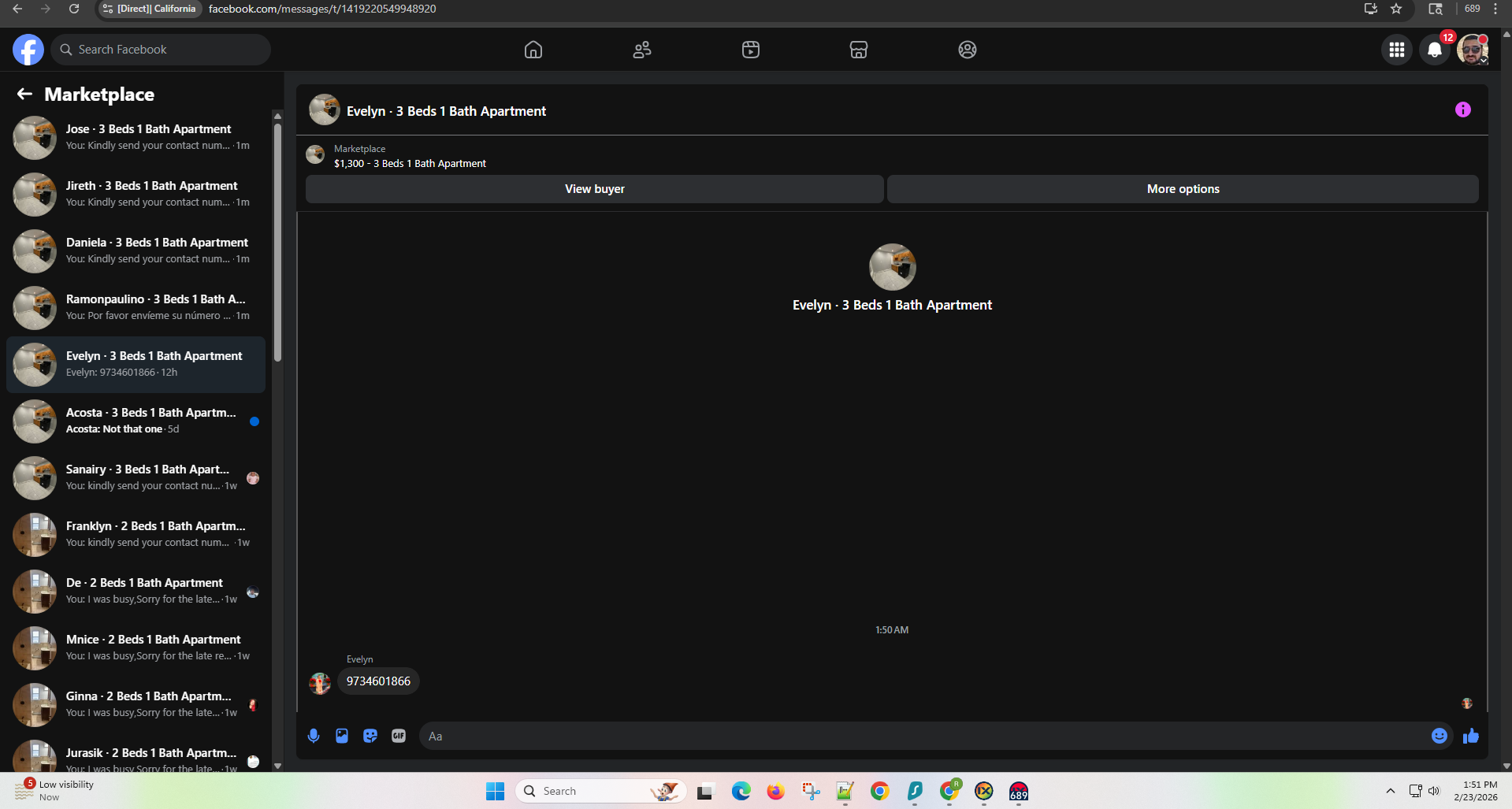The width and height of the screenshot is (1512, 809).
Task: Open the conversation information icon
Action: [x=1463, y=110]
